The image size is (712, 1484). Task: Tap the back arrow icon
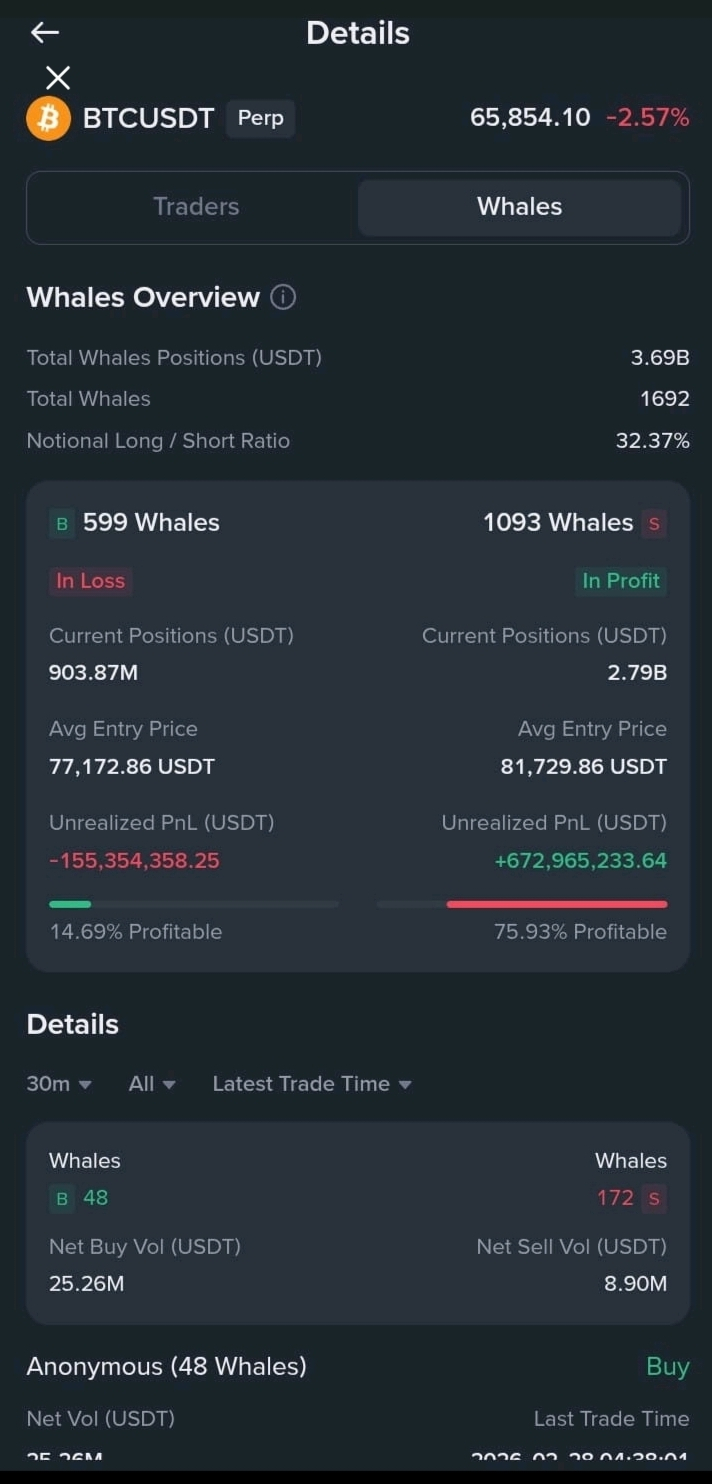[x=45, y=33]
